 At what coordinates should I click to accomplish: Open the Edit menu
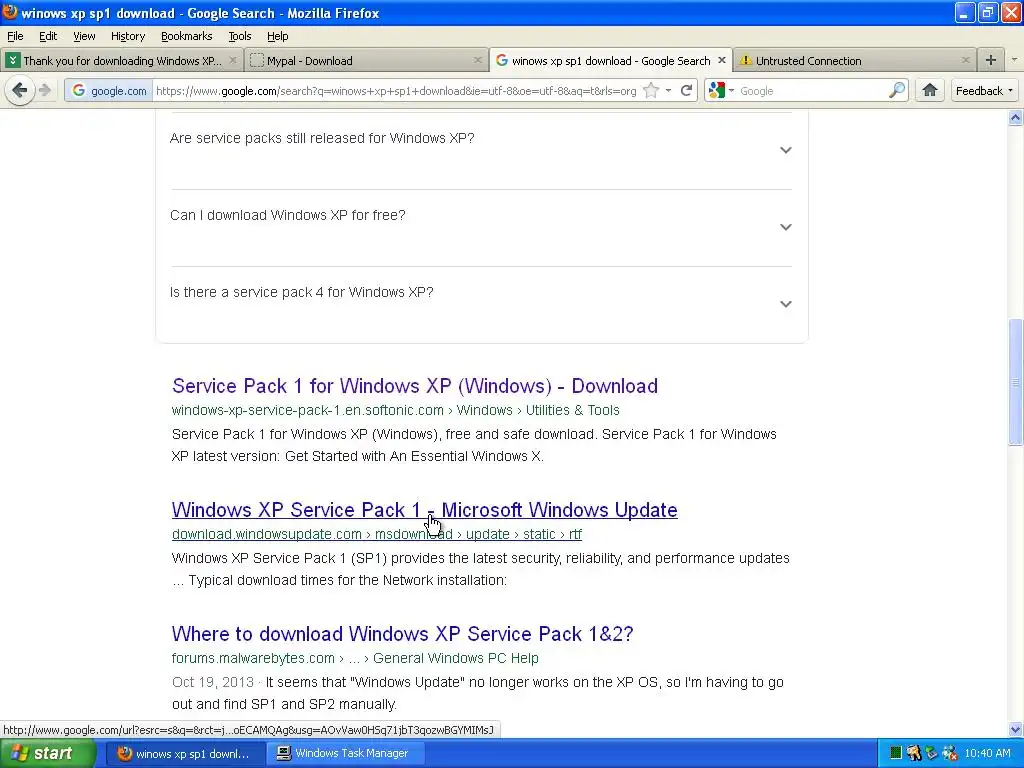48,36
